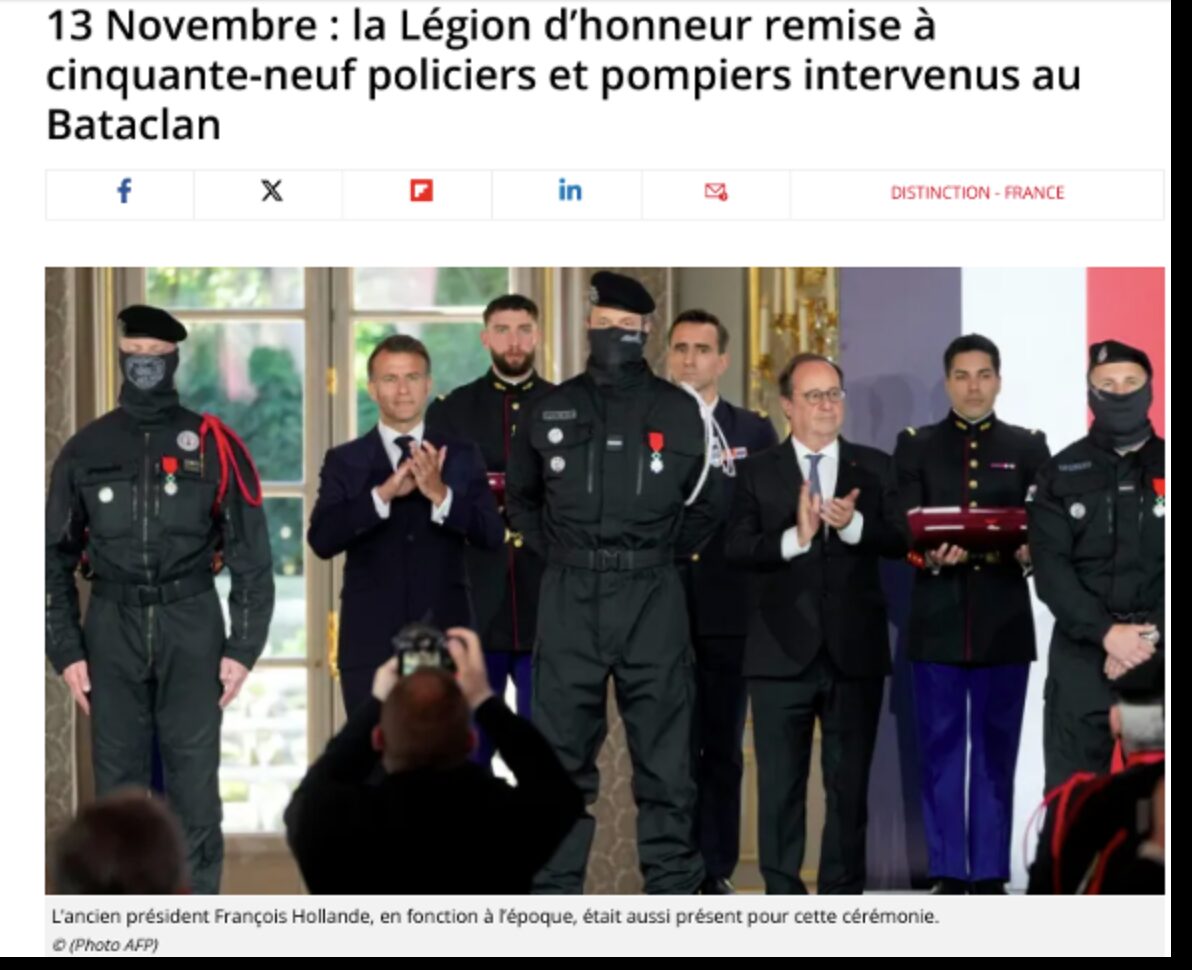The height and width of the screenshot is (970, 1192).
Task: Click the red shoulder cord on left officer
Action: [x=232, y=462]
